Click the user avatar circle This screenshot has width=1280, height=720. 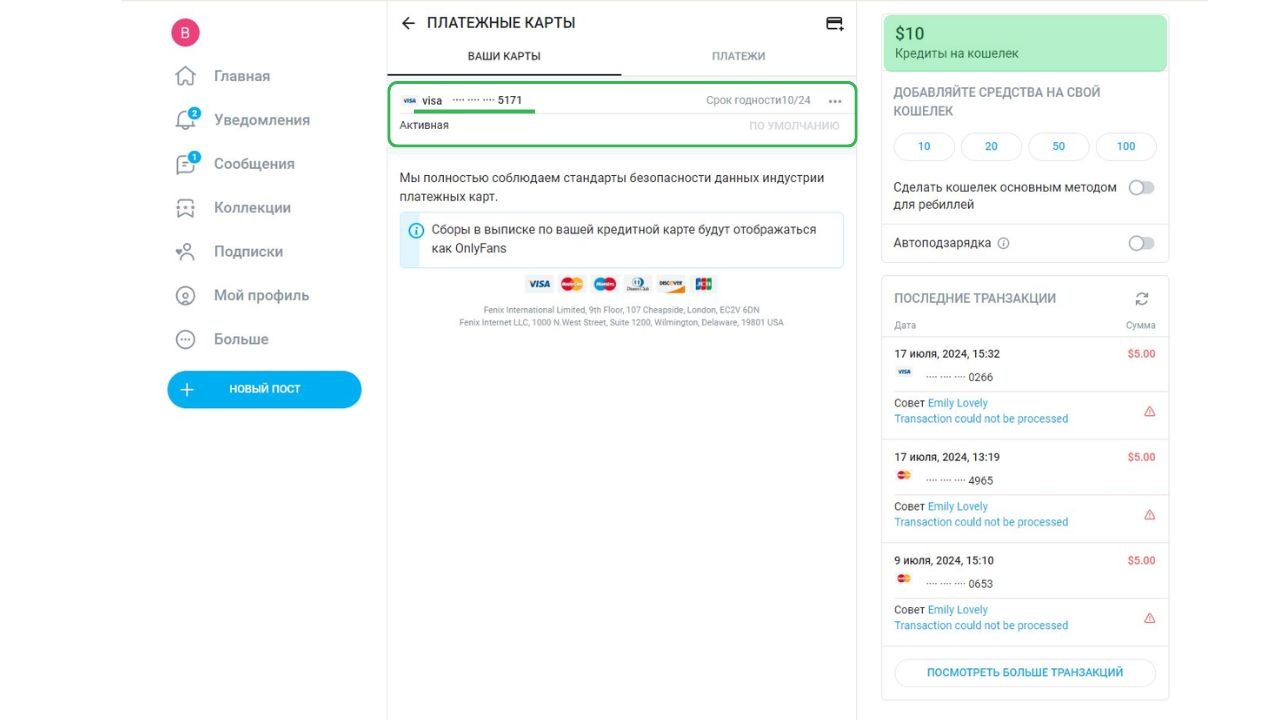pyautogui.click(x=185, y=33)
